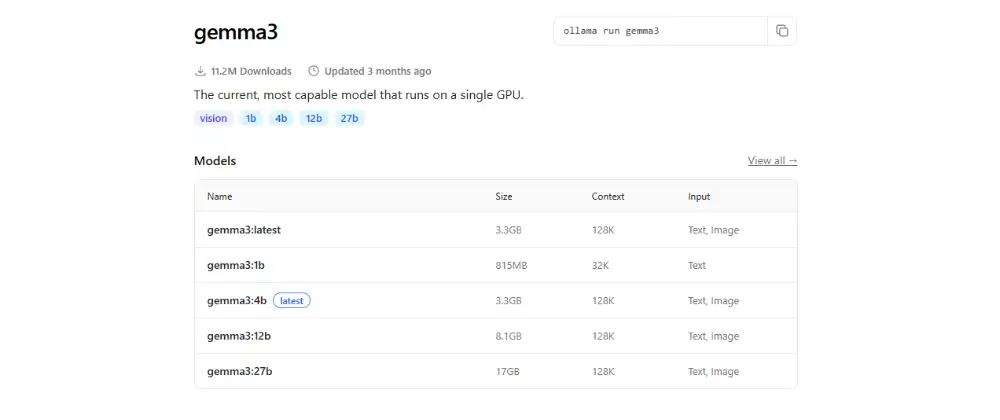Click the downloads arrow icon
1000x420 pixels.
coord(200,71)
